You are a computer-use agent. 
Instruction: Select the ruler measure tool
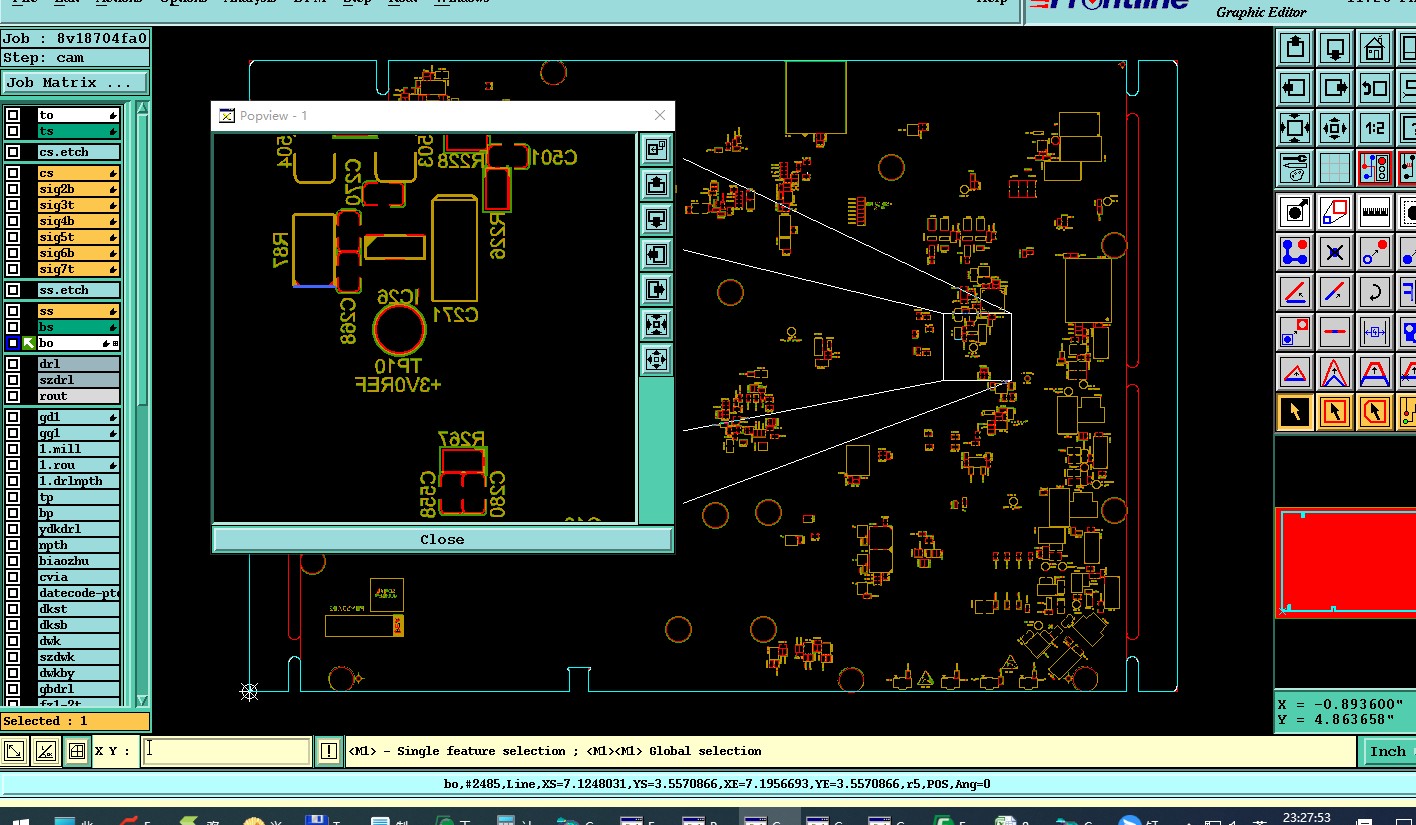pos(1375,211)
